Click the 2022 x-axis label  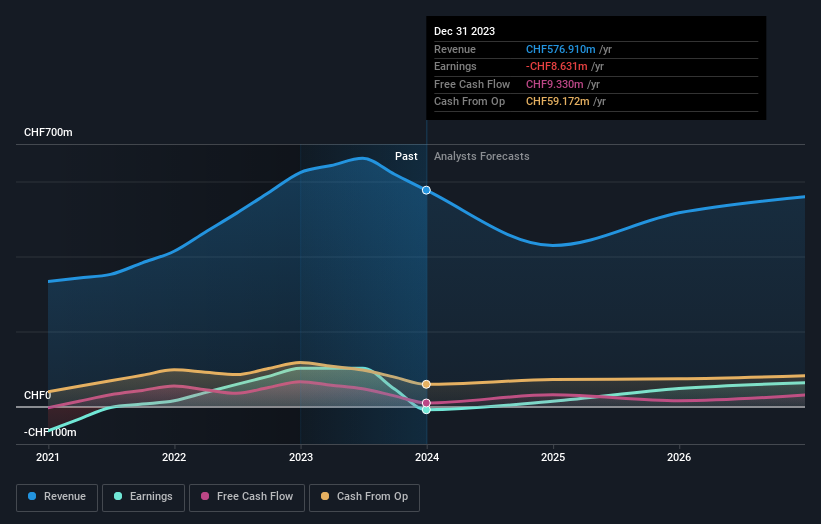(x=174, y=458)
